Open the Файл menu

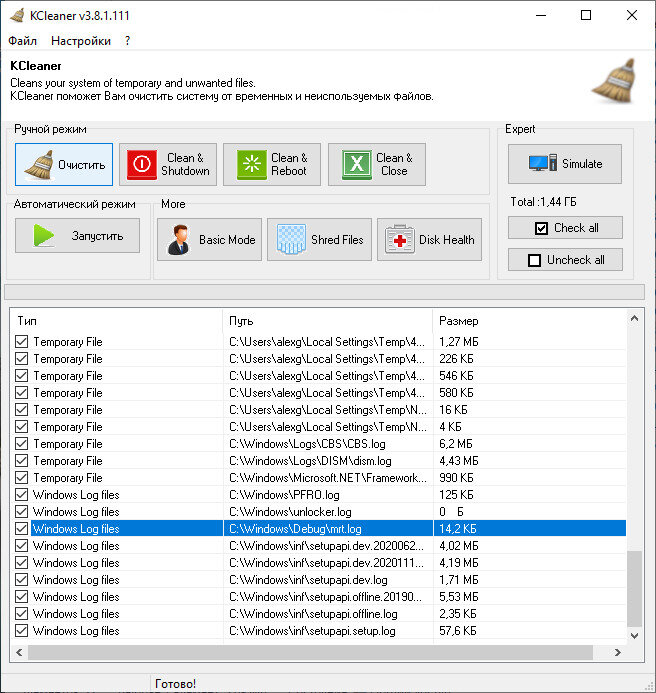point(23,41)
